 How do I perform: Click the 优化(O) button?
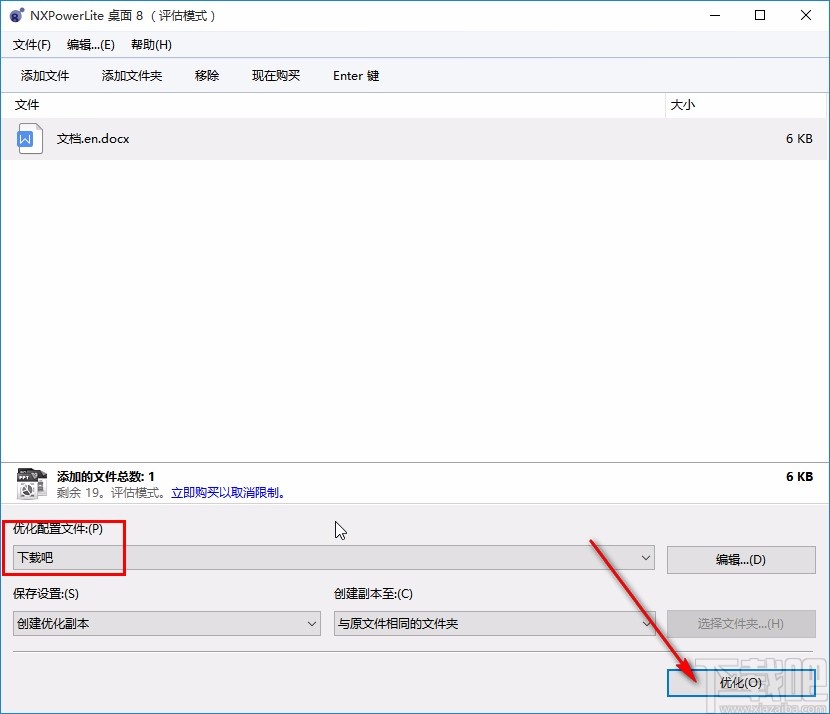pyautogui.click(x=741, y=683)
